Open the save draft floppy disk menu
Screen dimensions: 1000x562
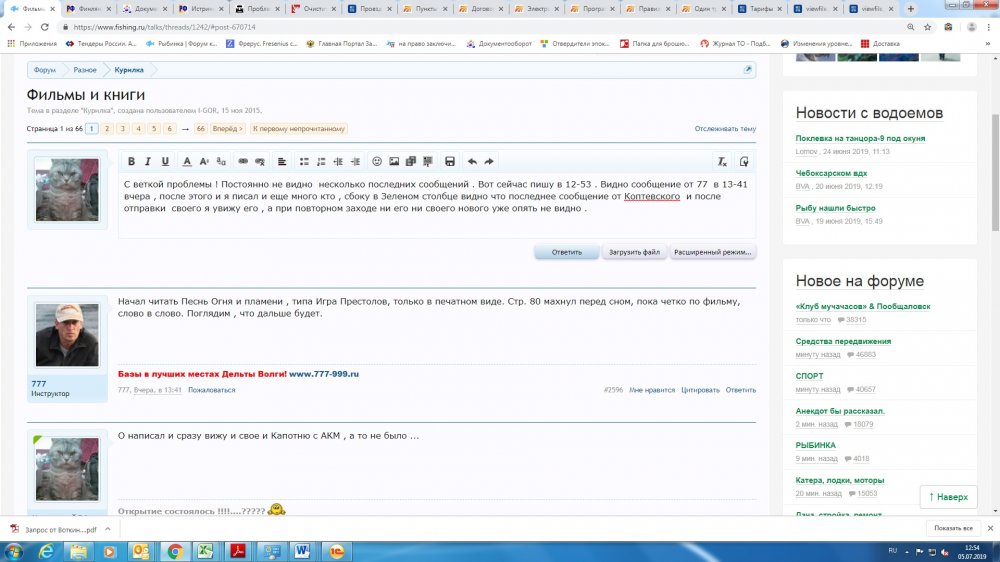pyautogui.click(x=450, y=161)
